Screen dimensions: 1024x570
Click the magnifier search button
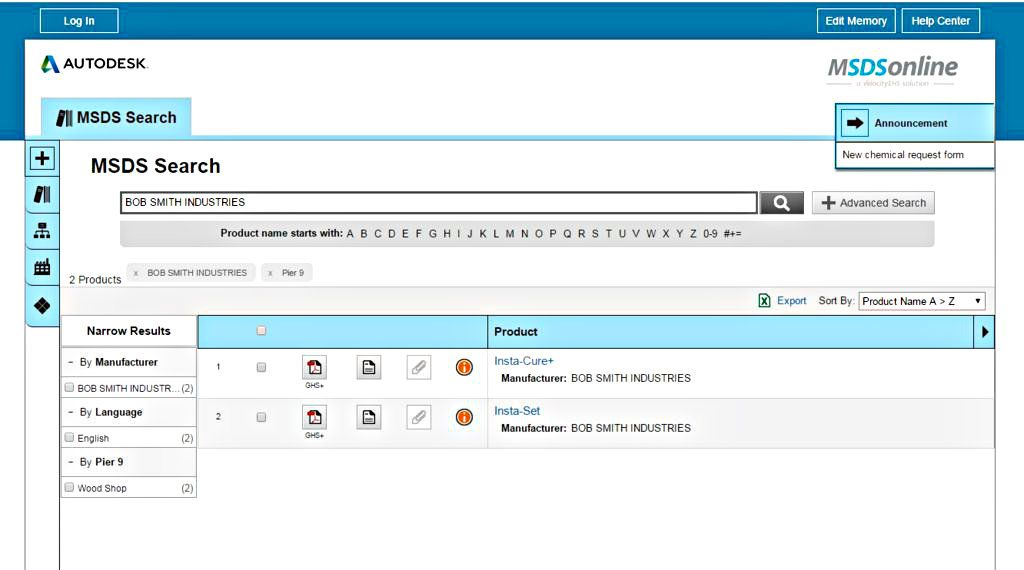(x=781, y=202)
